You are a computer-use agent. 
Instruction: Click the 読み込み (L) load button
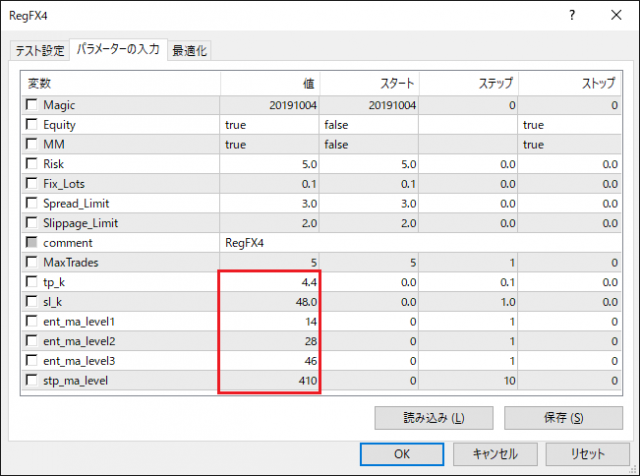pyautogui.click(x=434, y=418)
